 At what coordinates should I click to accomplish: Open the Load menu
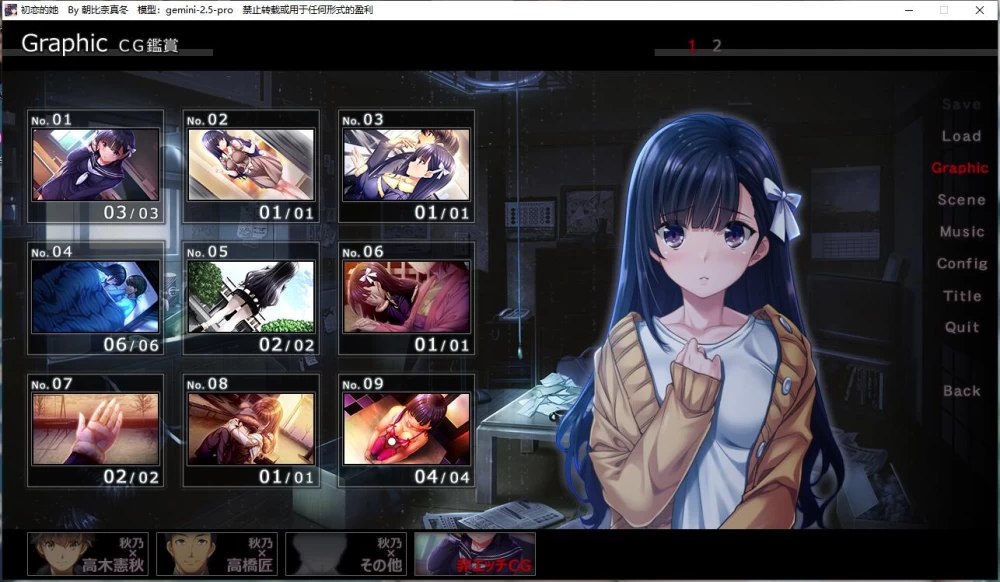tap(961, 136)
